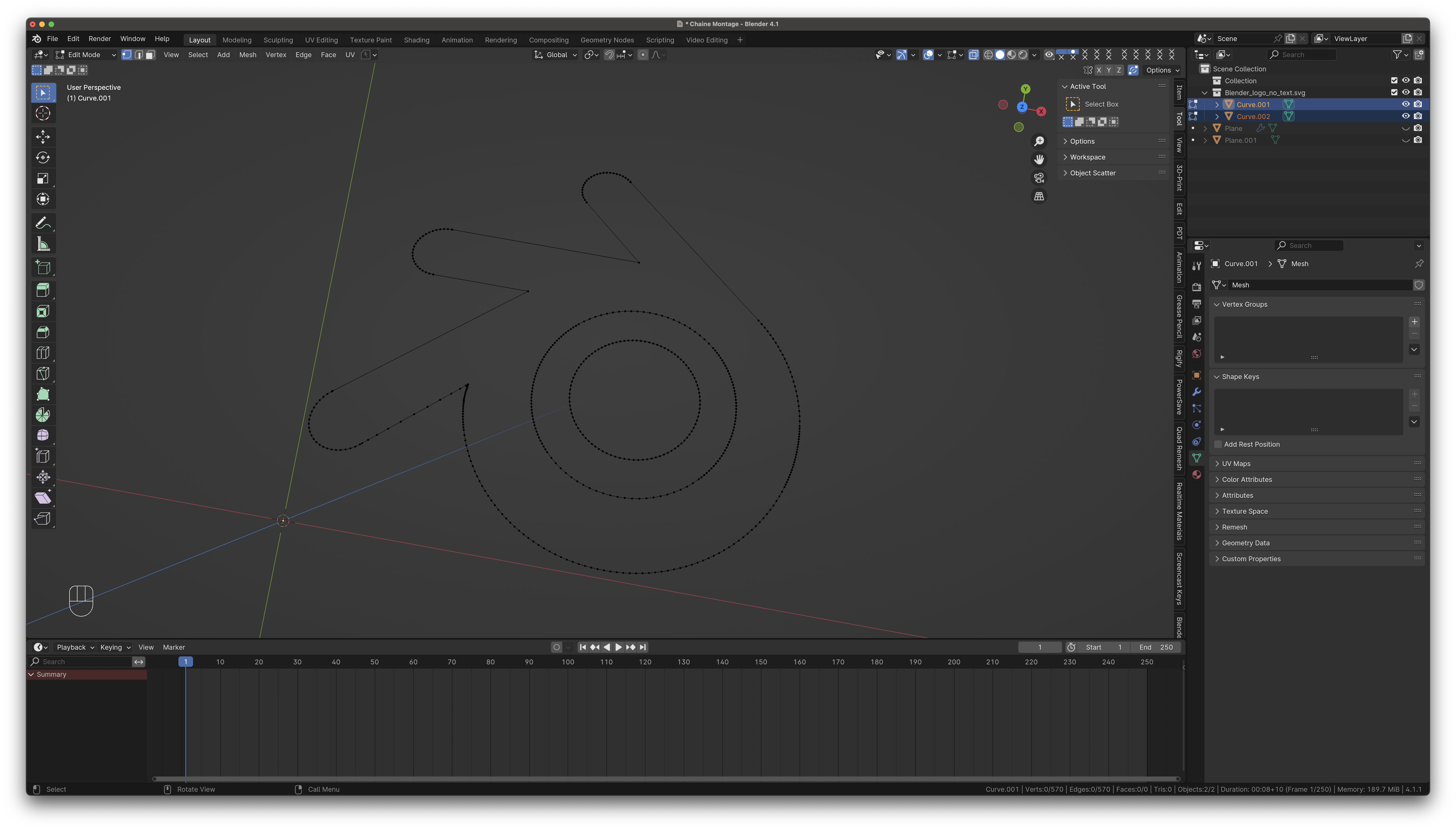The height and width of the screenshot is (830, 1456).
Task: Click the timeline Search field
Action: click(x=81, y=662)
